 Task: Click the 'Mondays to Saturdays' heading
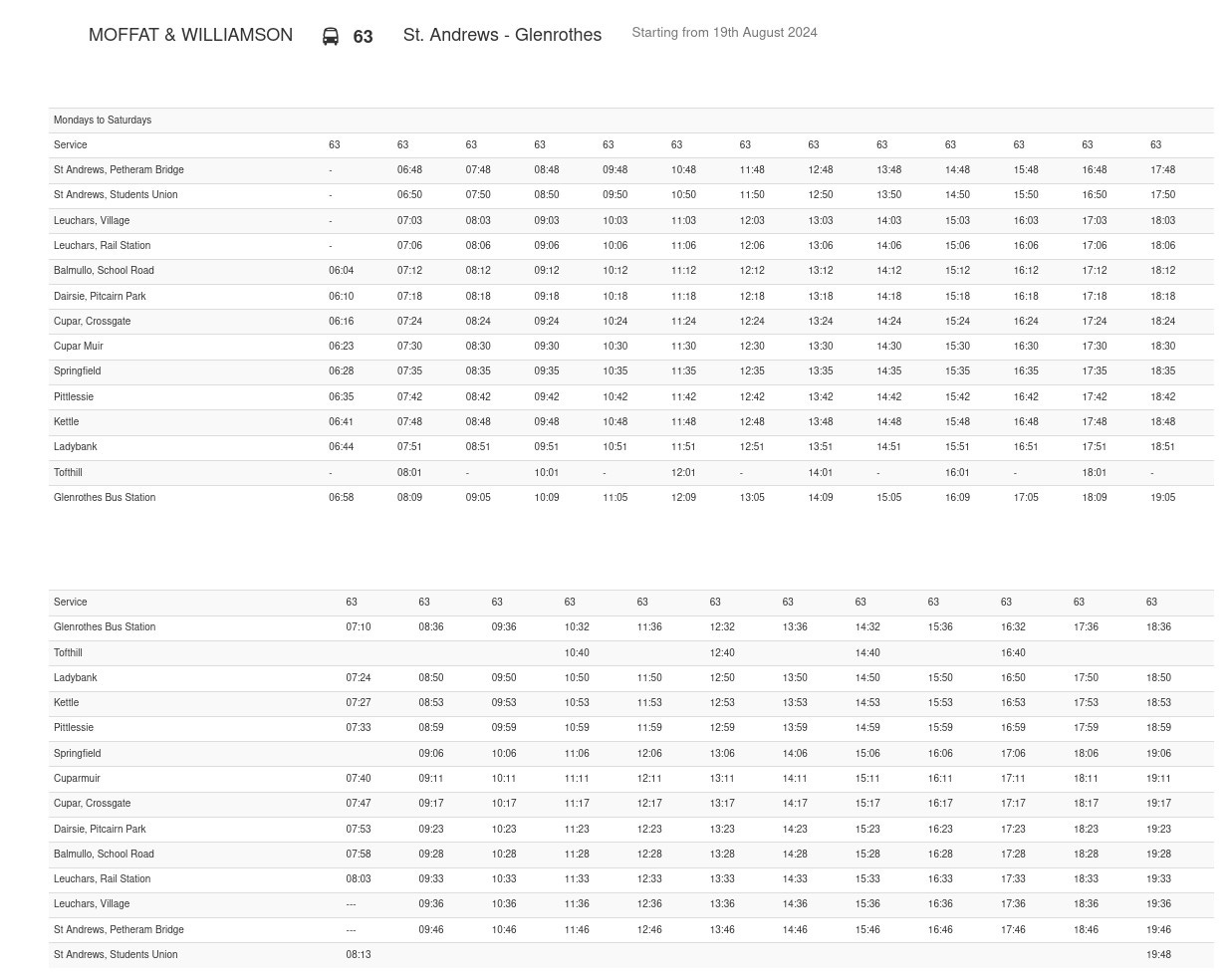(103, 120)
